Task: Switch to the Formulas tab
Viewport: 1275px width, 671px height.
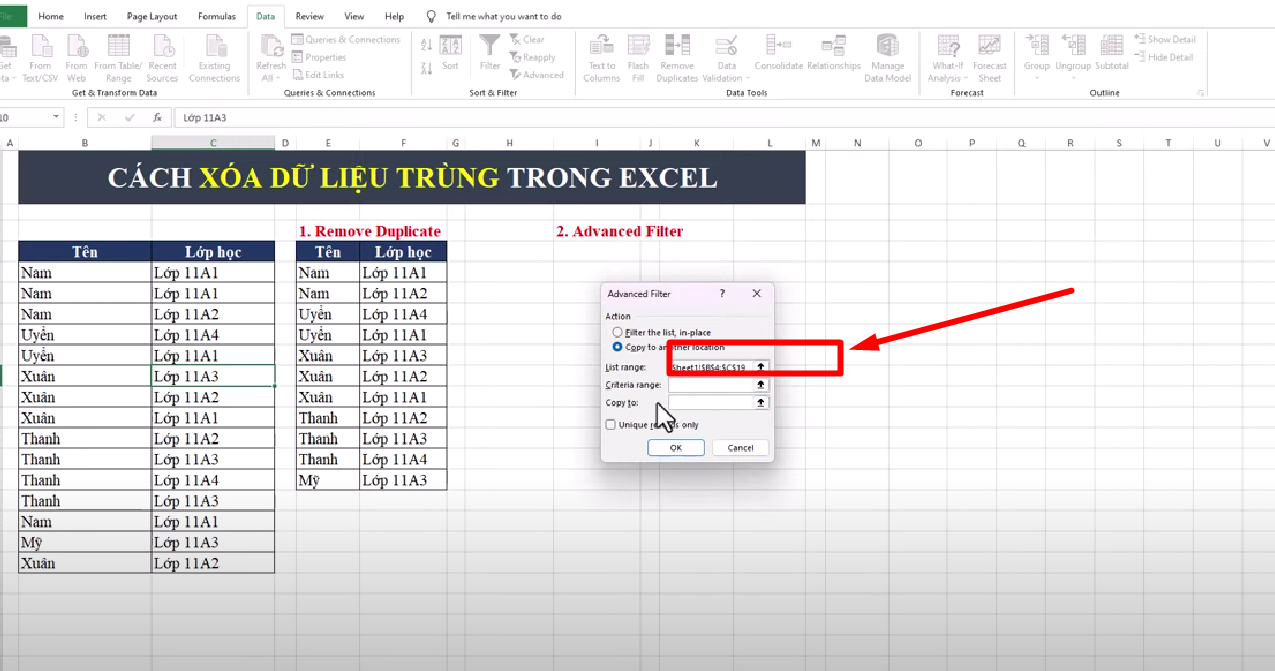Action: click(x=217, y=16)
